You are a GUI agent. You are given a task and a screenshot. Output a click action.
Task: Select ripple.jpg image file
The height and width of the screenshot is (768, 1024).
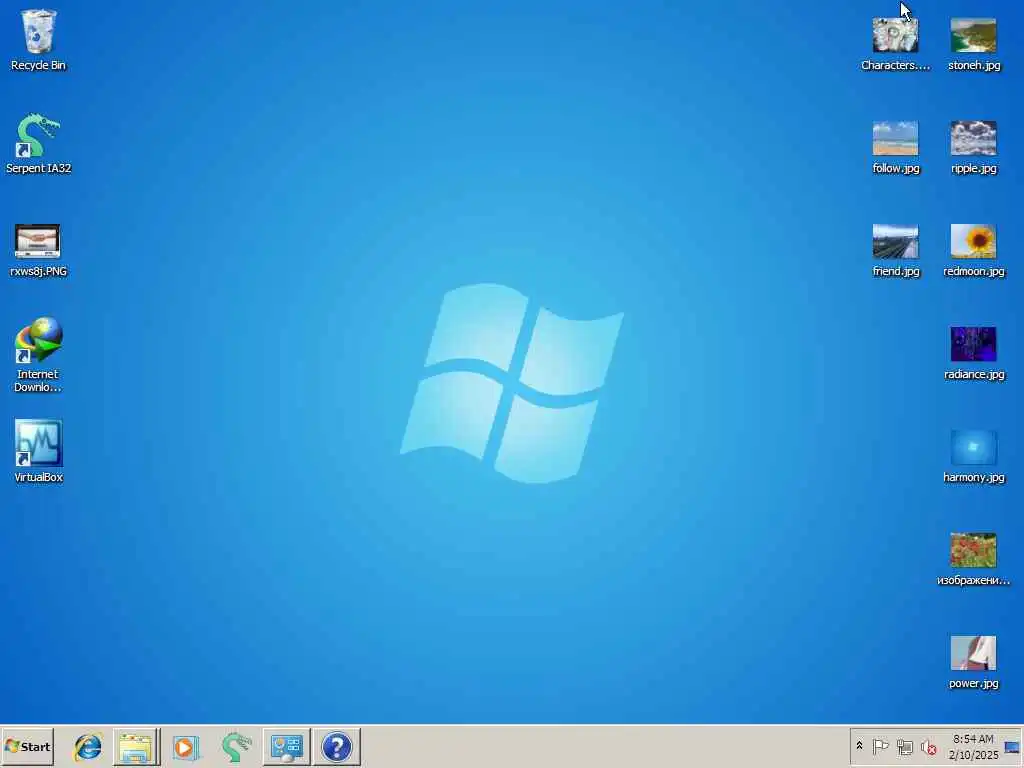pos(974,146)
